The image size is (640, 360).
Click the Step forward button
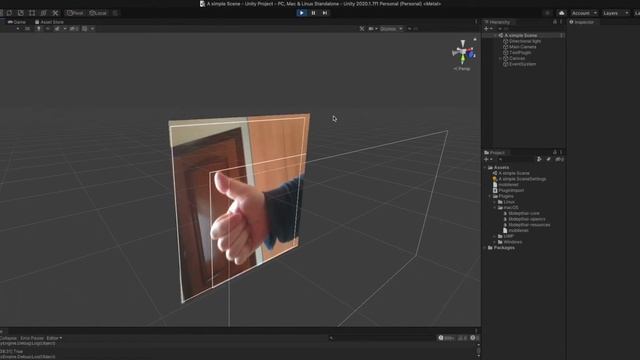pyautogui.click(x=325, y=13)
